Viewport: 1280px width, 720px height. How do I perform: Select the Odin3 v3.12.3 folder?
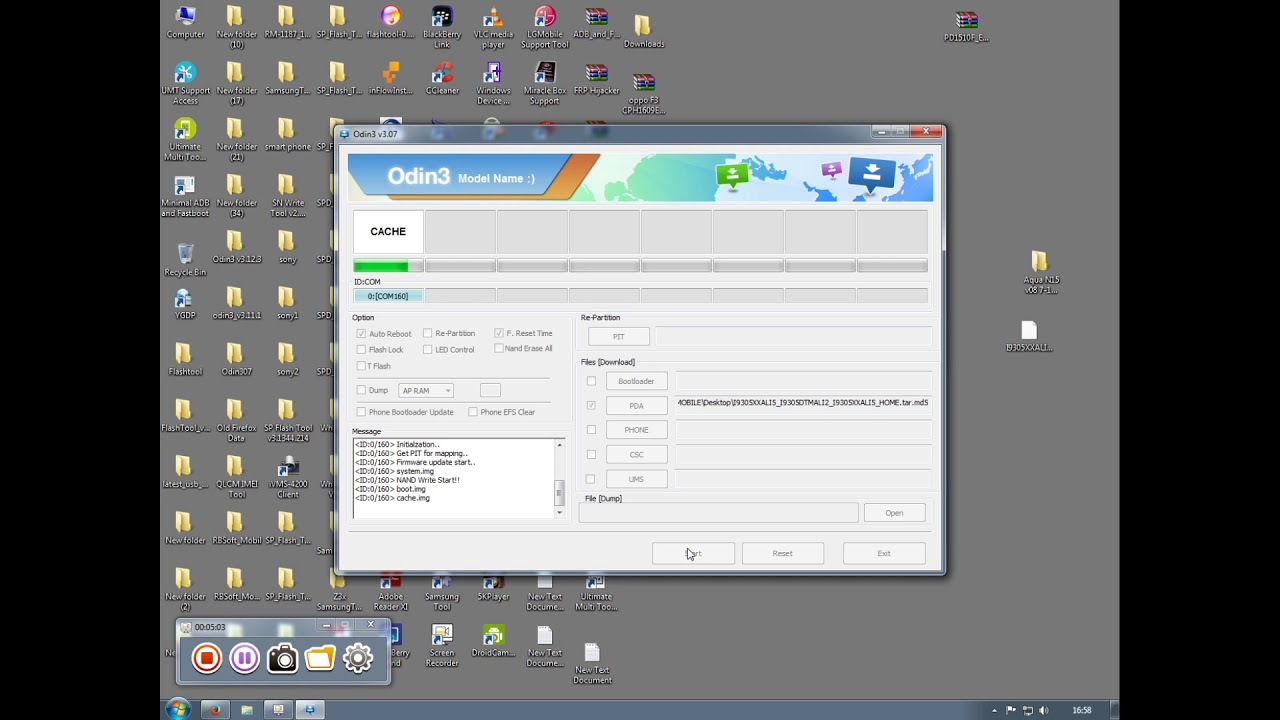pyautogui.click(x=237, y=248)
